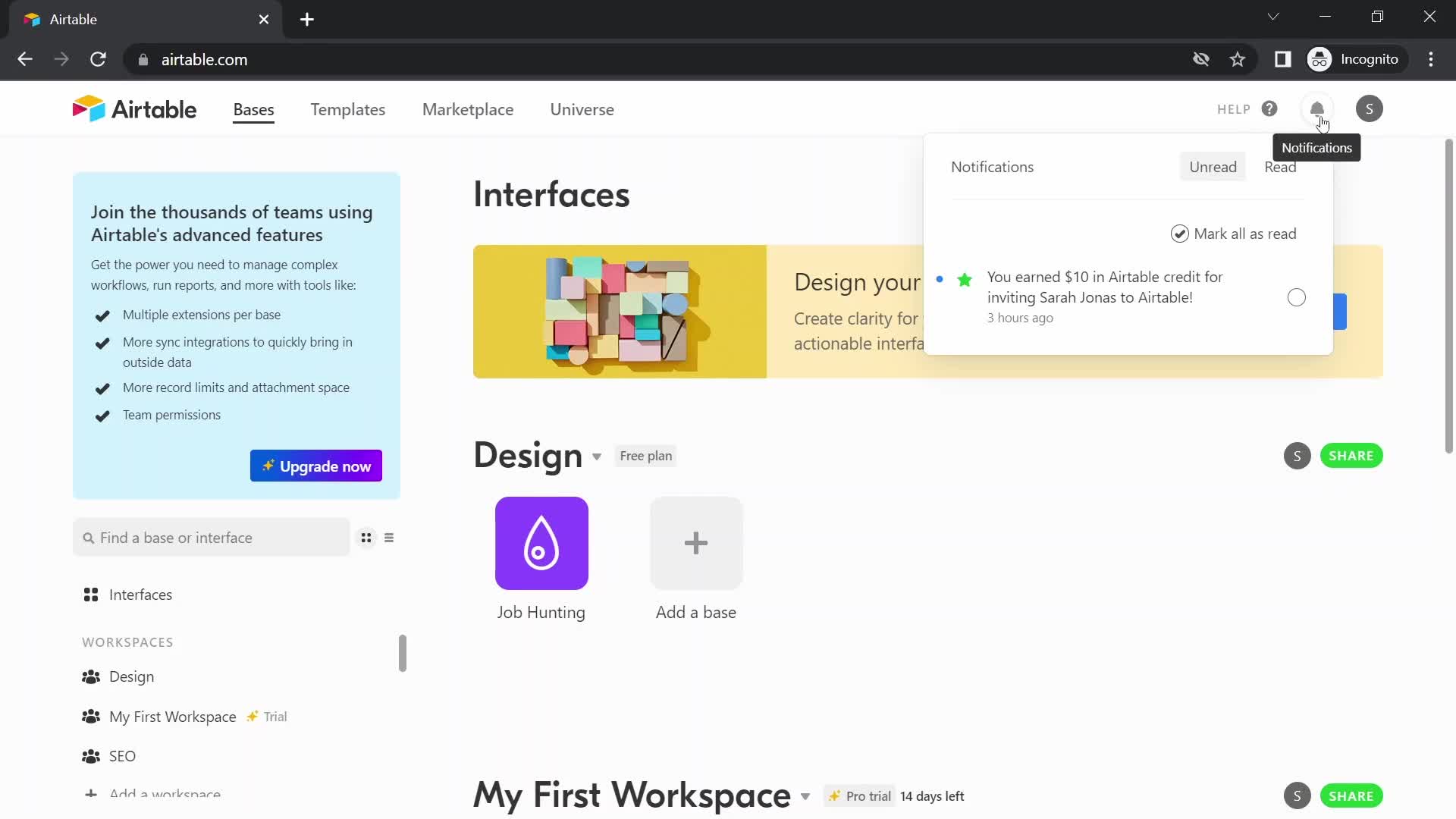Switch to the Read notifications tab
This screenshot has width=1456, height=819.
pos(1280,166)
